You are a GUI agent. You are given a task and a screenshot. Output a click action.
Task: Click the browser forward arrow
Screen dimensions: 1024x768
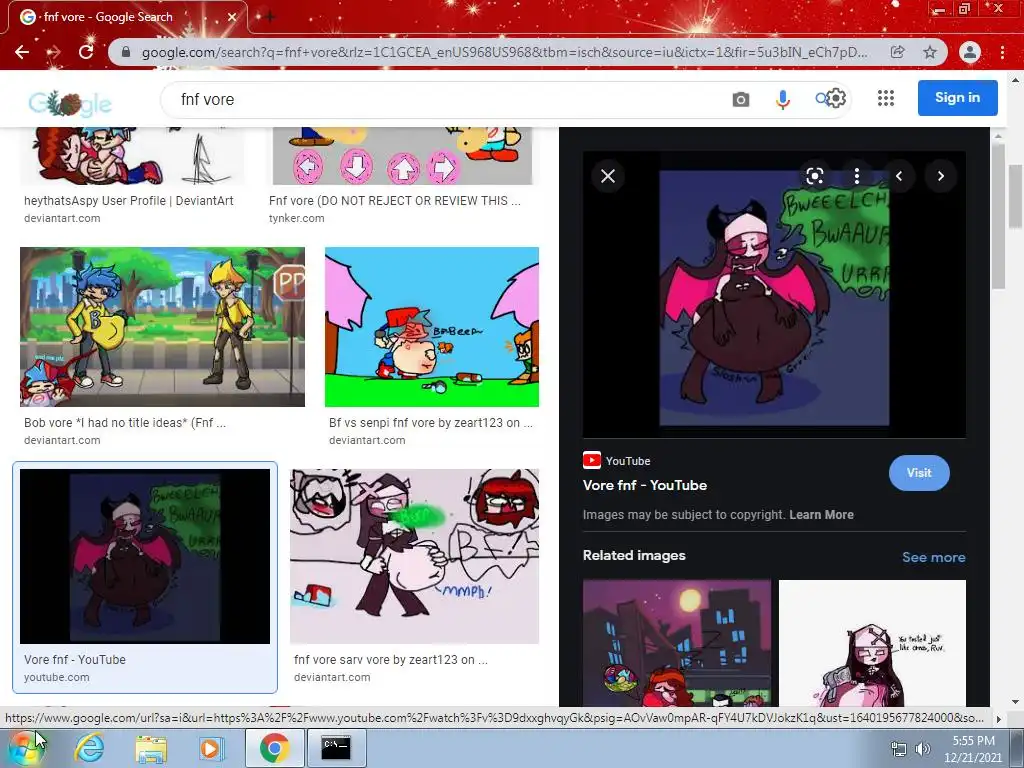coord(54,52)
